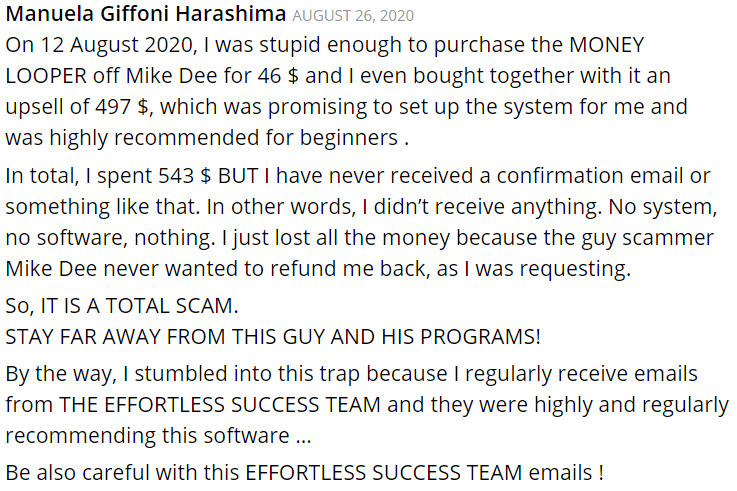The image size is (737, 491).
Task: Click the commenter name Manuela Giffoni Harashima
Action: pos(146,14)
